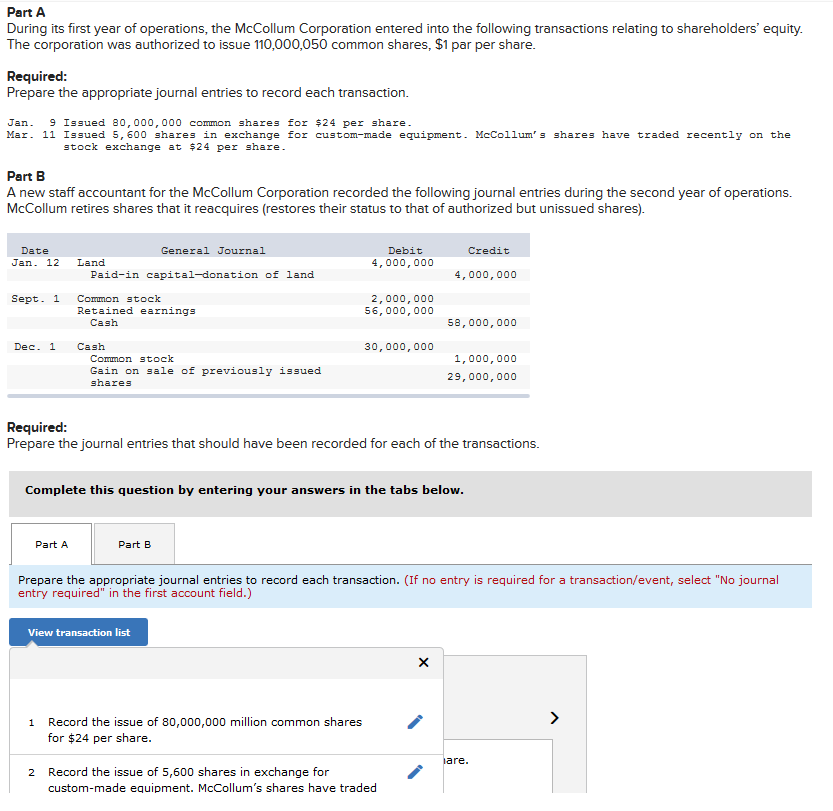Open the Part A tab
This screenshot has height=811, width=833.
click(51, 544)
